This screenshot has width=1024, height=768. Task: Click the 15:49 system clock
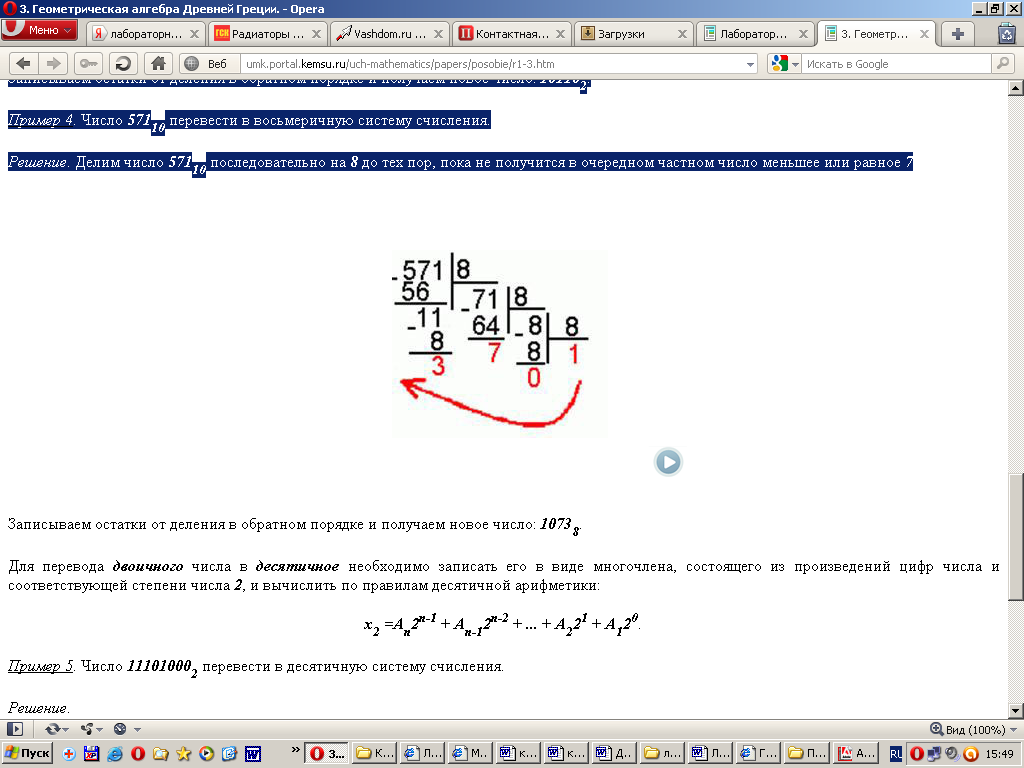coord(999,754)
